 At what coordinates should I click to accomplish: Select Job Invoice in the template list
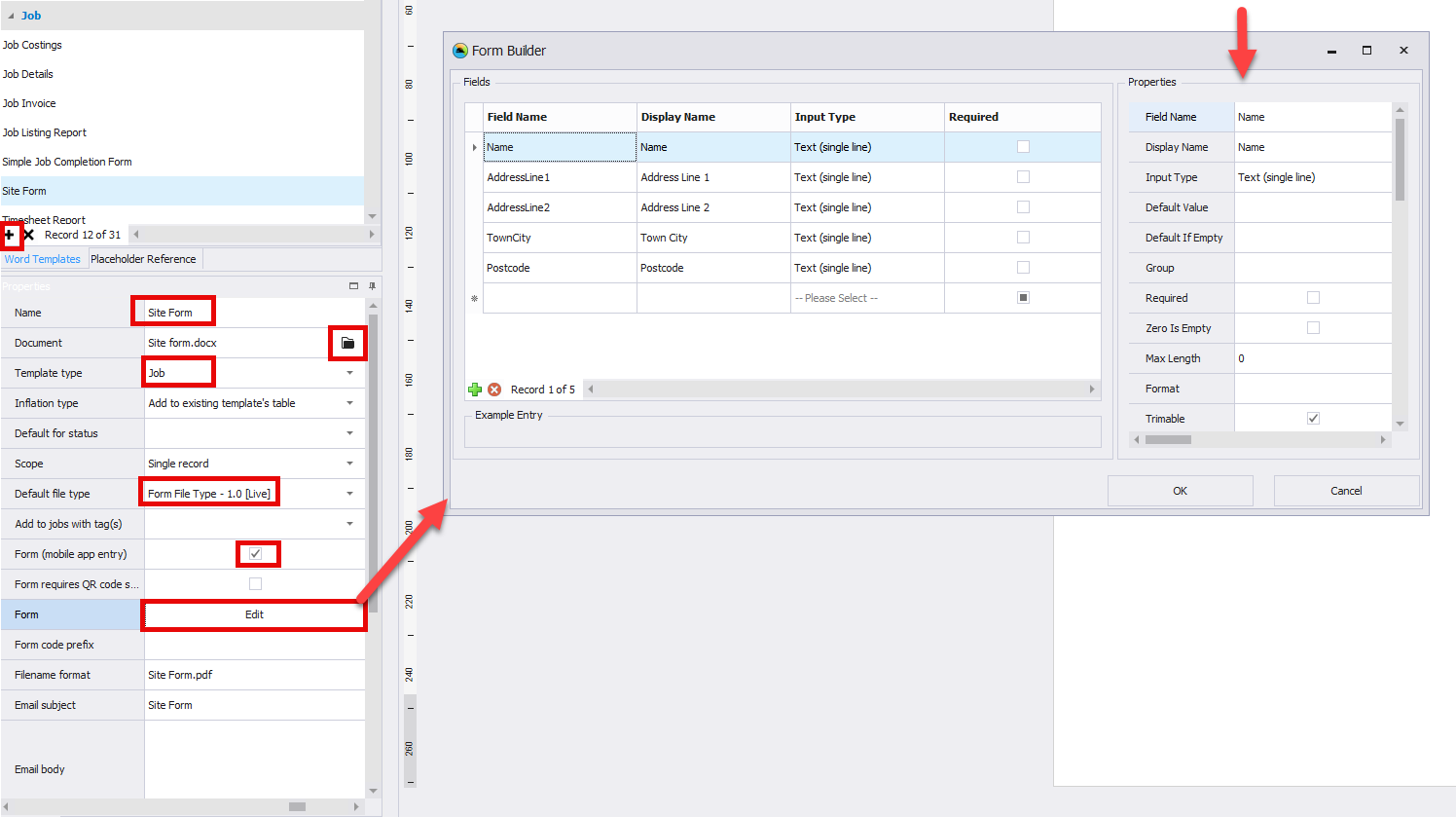point(29,103)
